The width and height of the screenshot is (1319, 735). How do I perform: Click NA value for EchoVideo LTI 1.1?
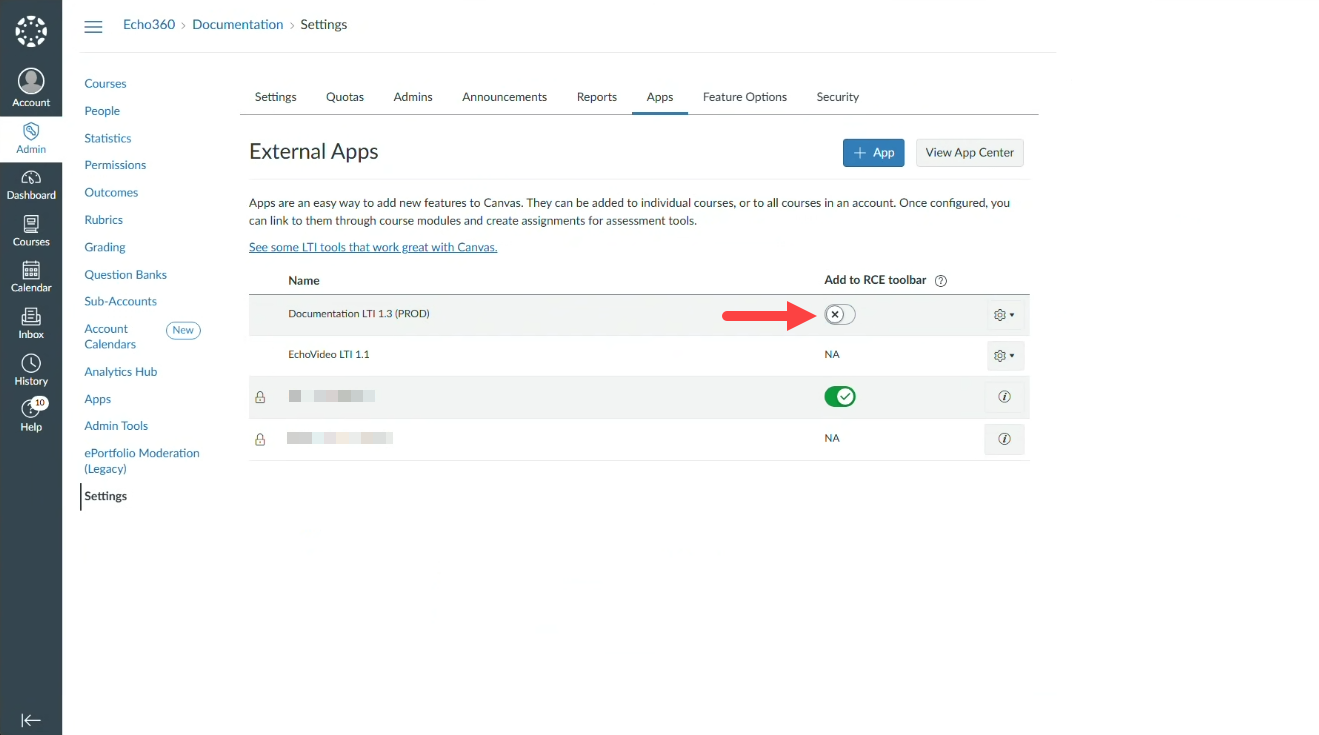click(x=832, y=355)
